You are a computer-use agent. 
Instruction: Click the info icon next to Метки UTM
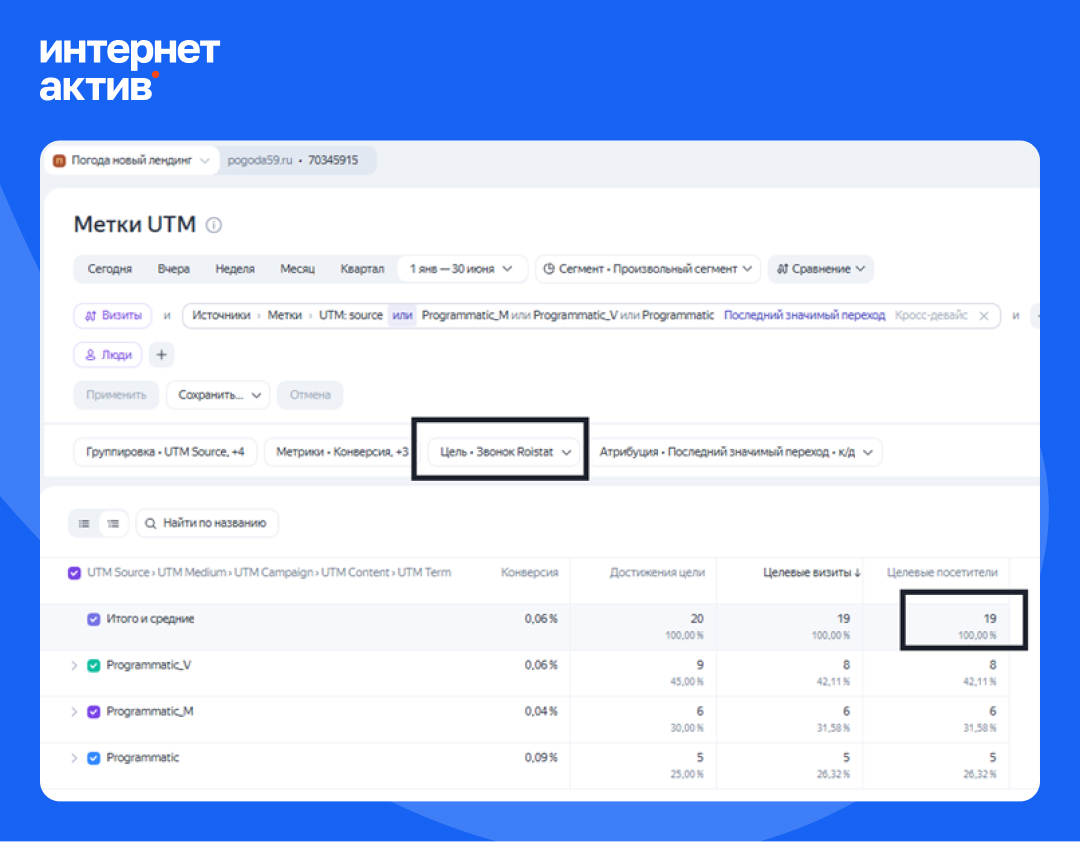[214, 225]
